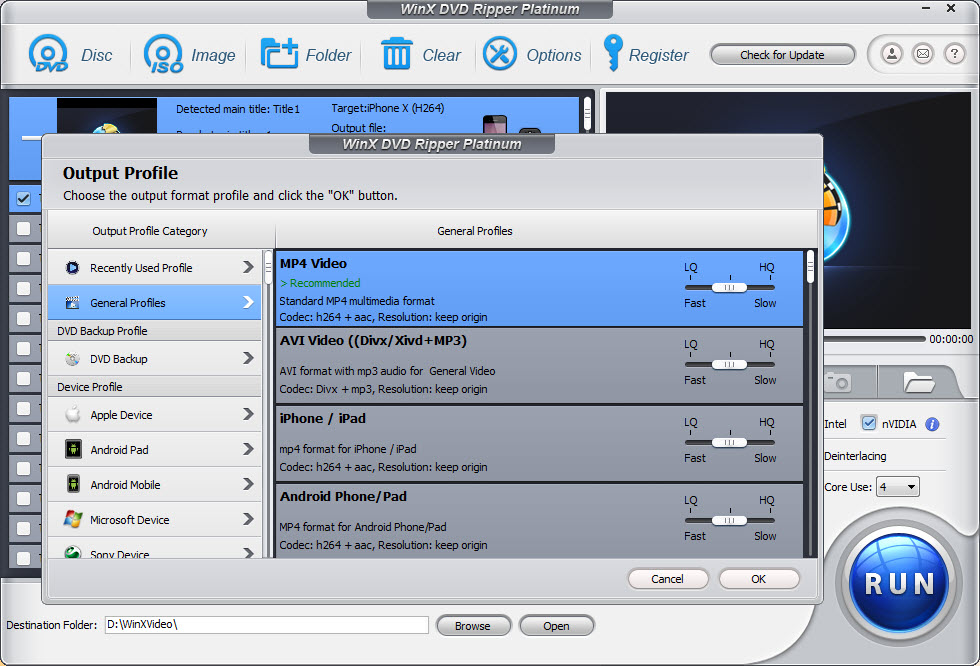Click the DVD Backup disc icon

(72, 359)
